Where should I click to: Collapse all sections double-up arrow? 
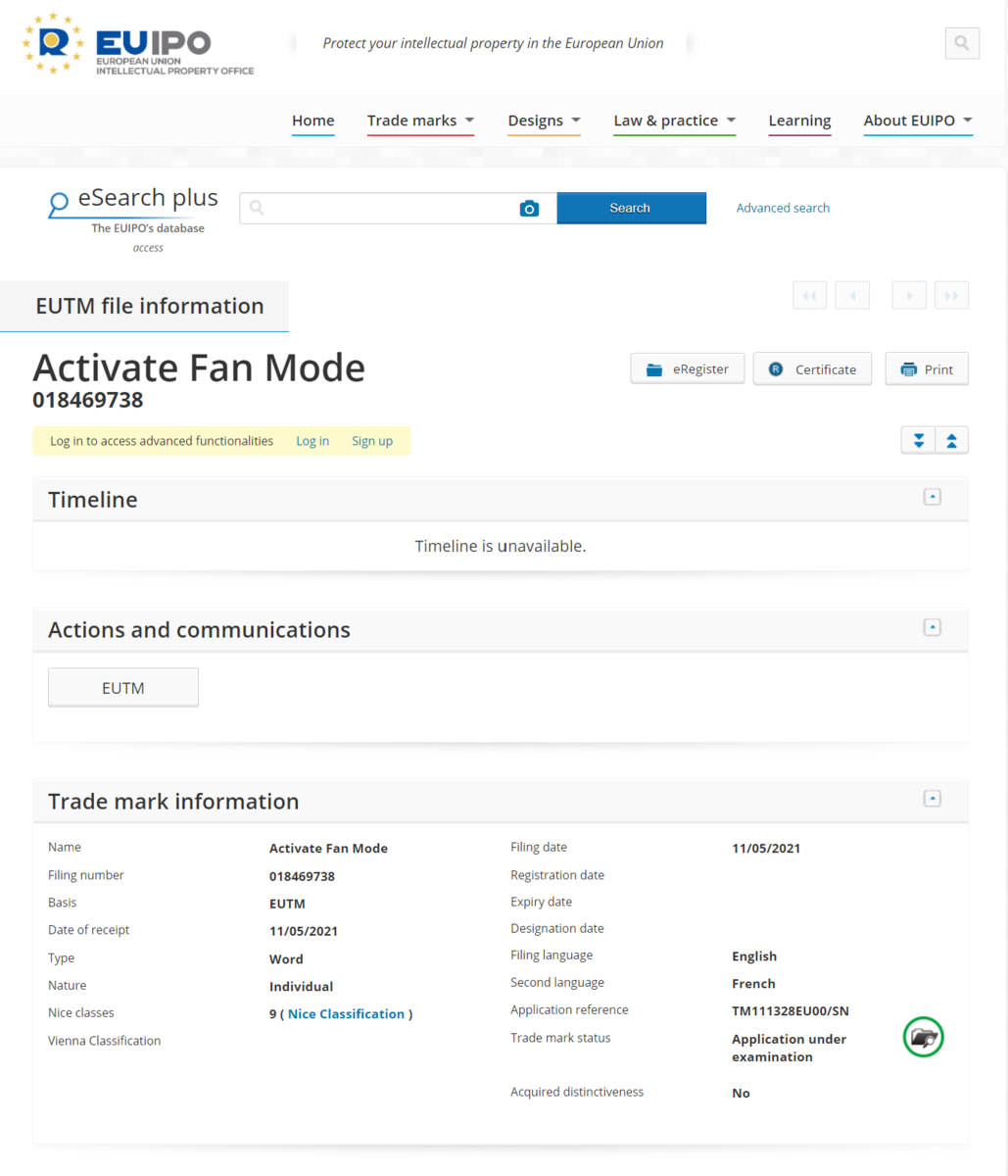point(952,440)
